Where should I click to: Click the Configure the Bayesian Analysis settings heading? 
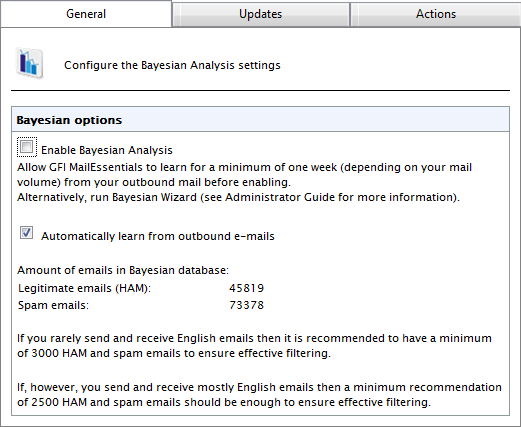[172, 65]
